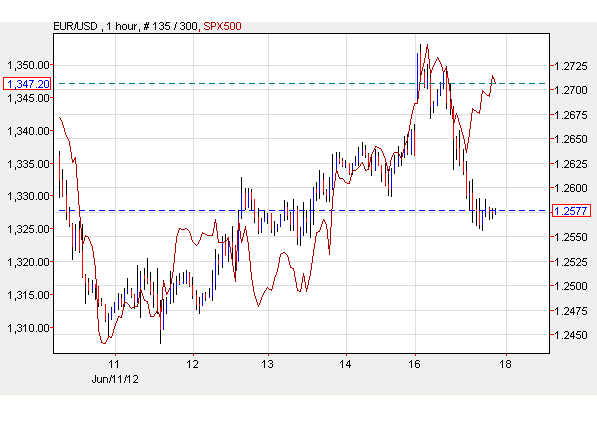Image resolution: width=597 pixels, height=426 pixels.
Task: Click the 1.2525 right axis label
Action: click(x=571, y=262)
